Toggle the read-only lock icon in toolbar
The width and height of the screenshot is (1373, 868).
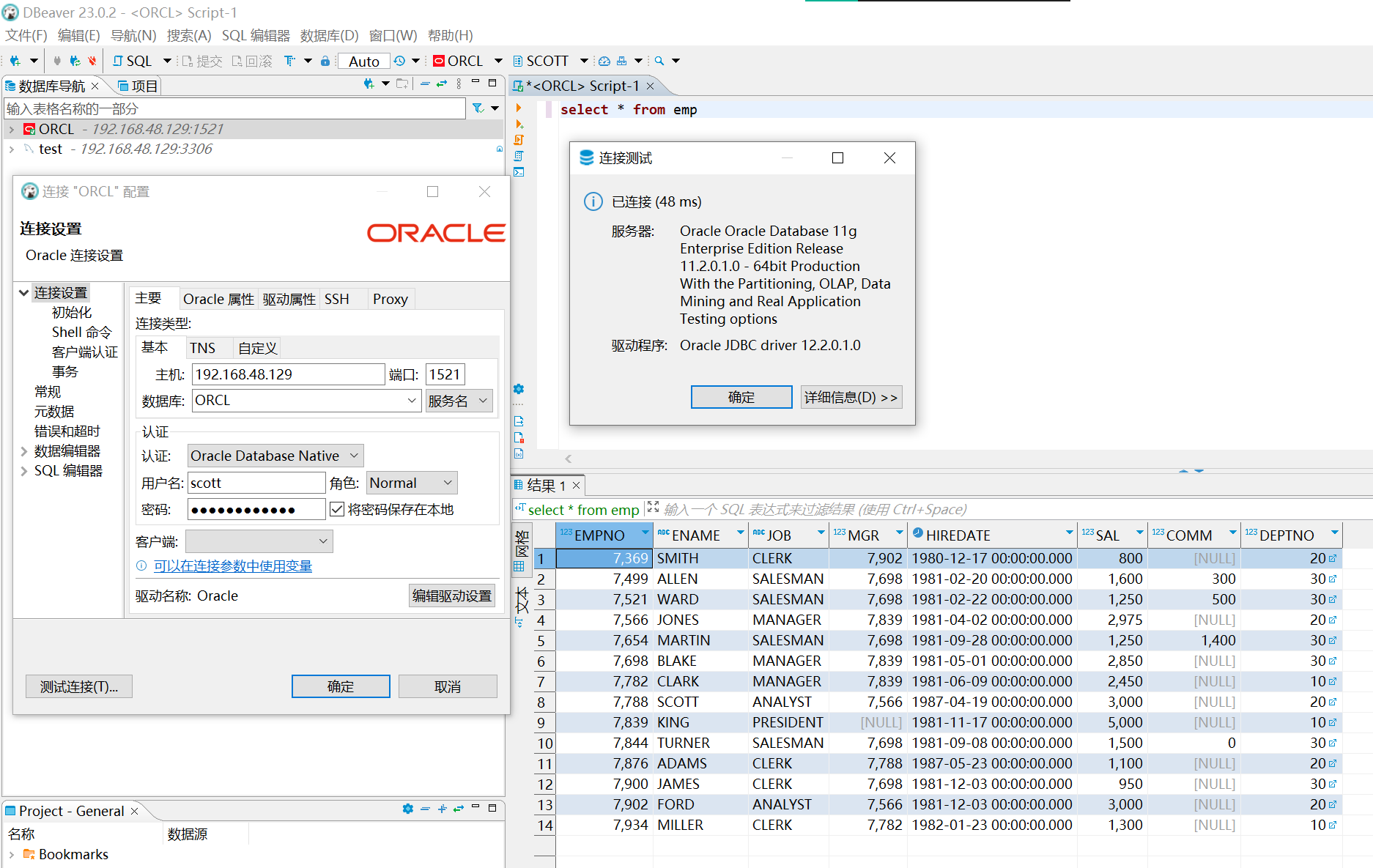(x=325, y=61)
